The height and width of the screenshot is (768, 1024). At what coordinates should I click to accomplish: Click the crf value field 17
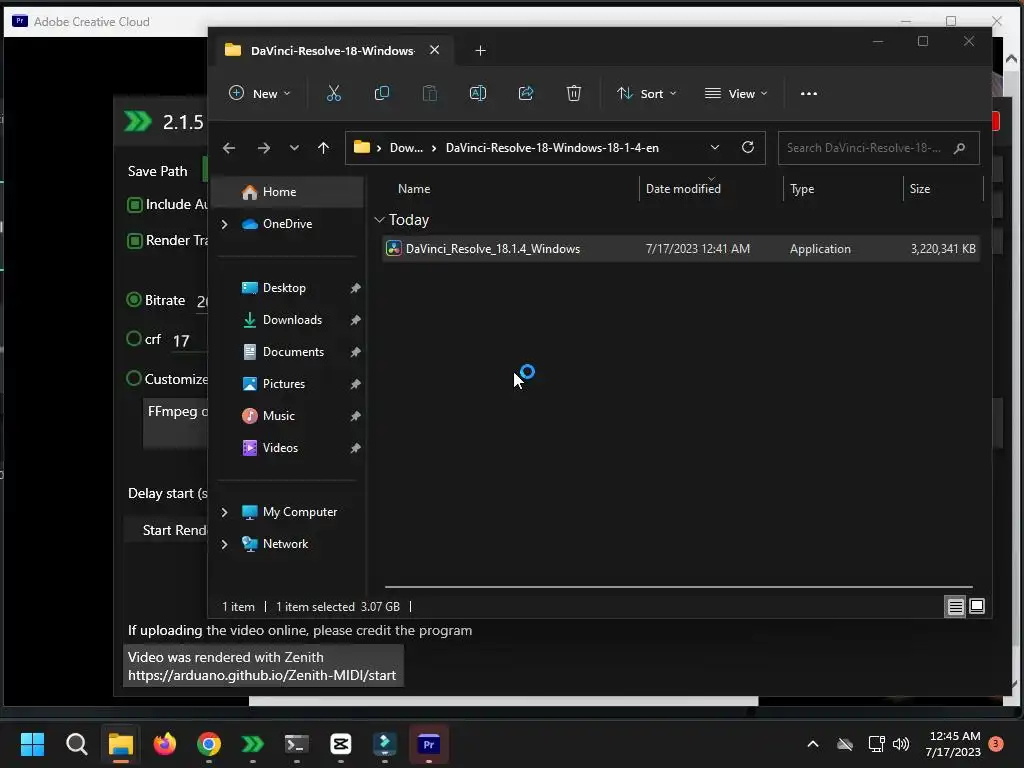point(188,341)
